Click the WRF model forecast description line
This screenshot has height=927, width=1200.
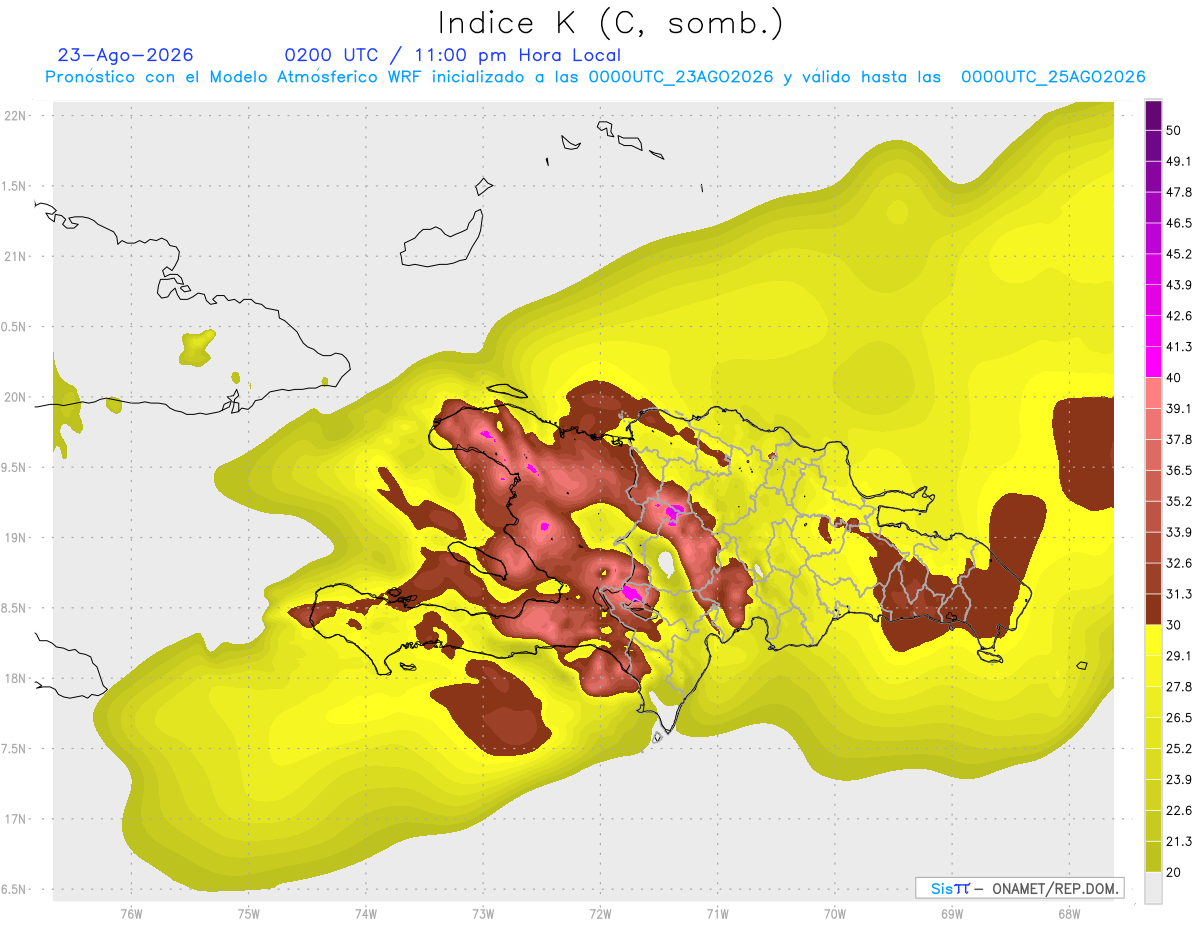(595, 77)
